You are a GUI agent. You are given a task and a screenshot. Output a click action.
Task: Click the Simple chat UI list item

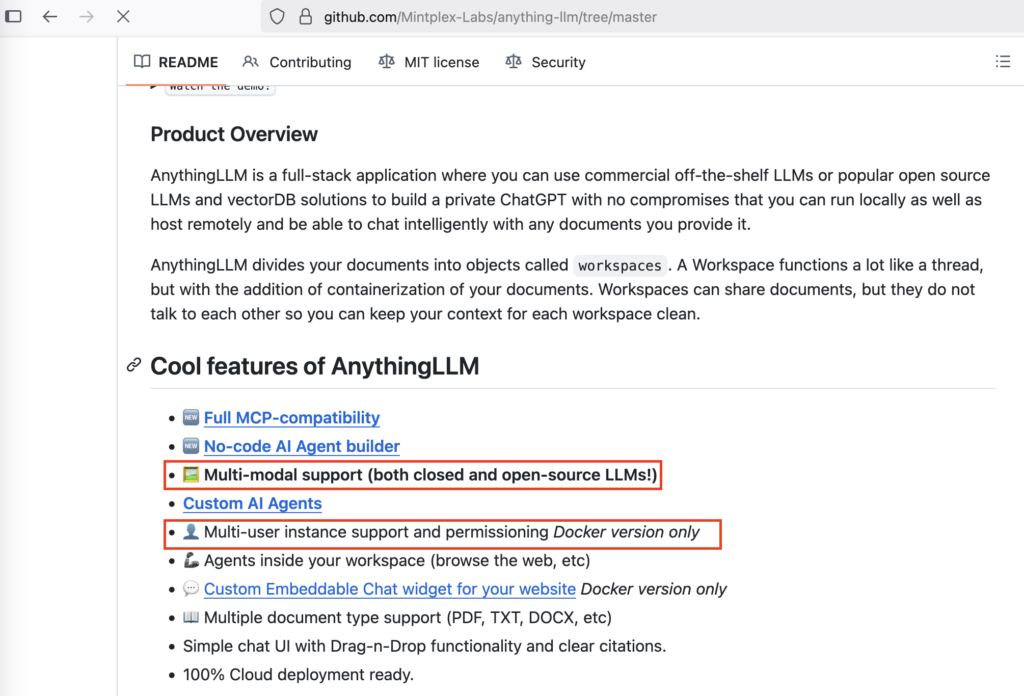(424, 646)
